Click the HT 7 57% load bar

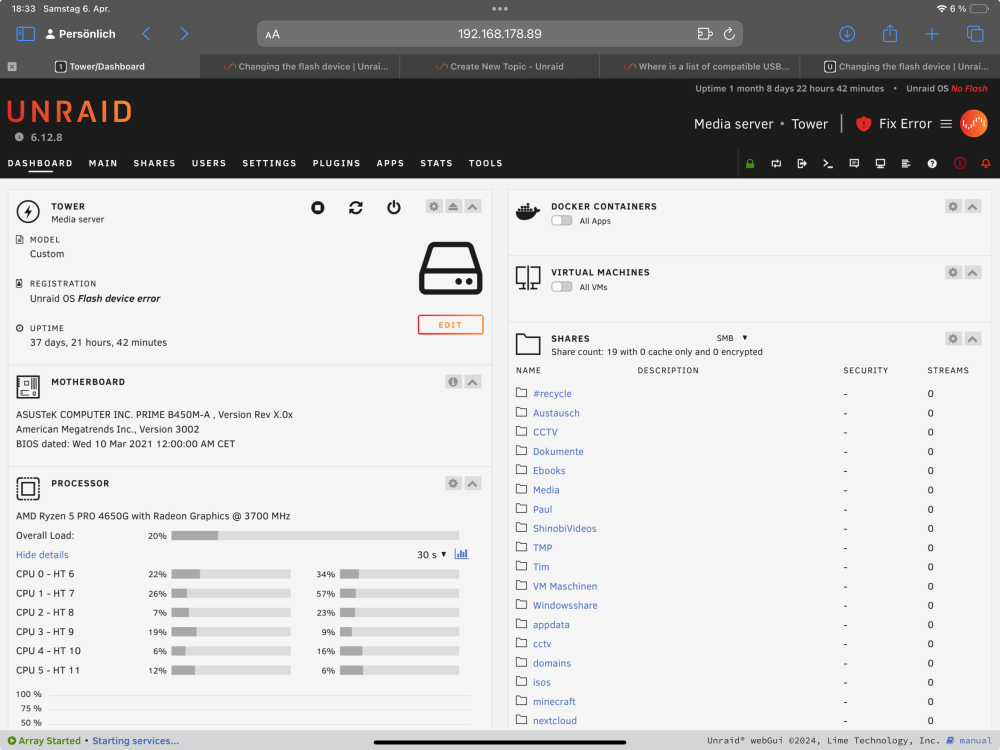pyautogui.click(x=399, y=593)
